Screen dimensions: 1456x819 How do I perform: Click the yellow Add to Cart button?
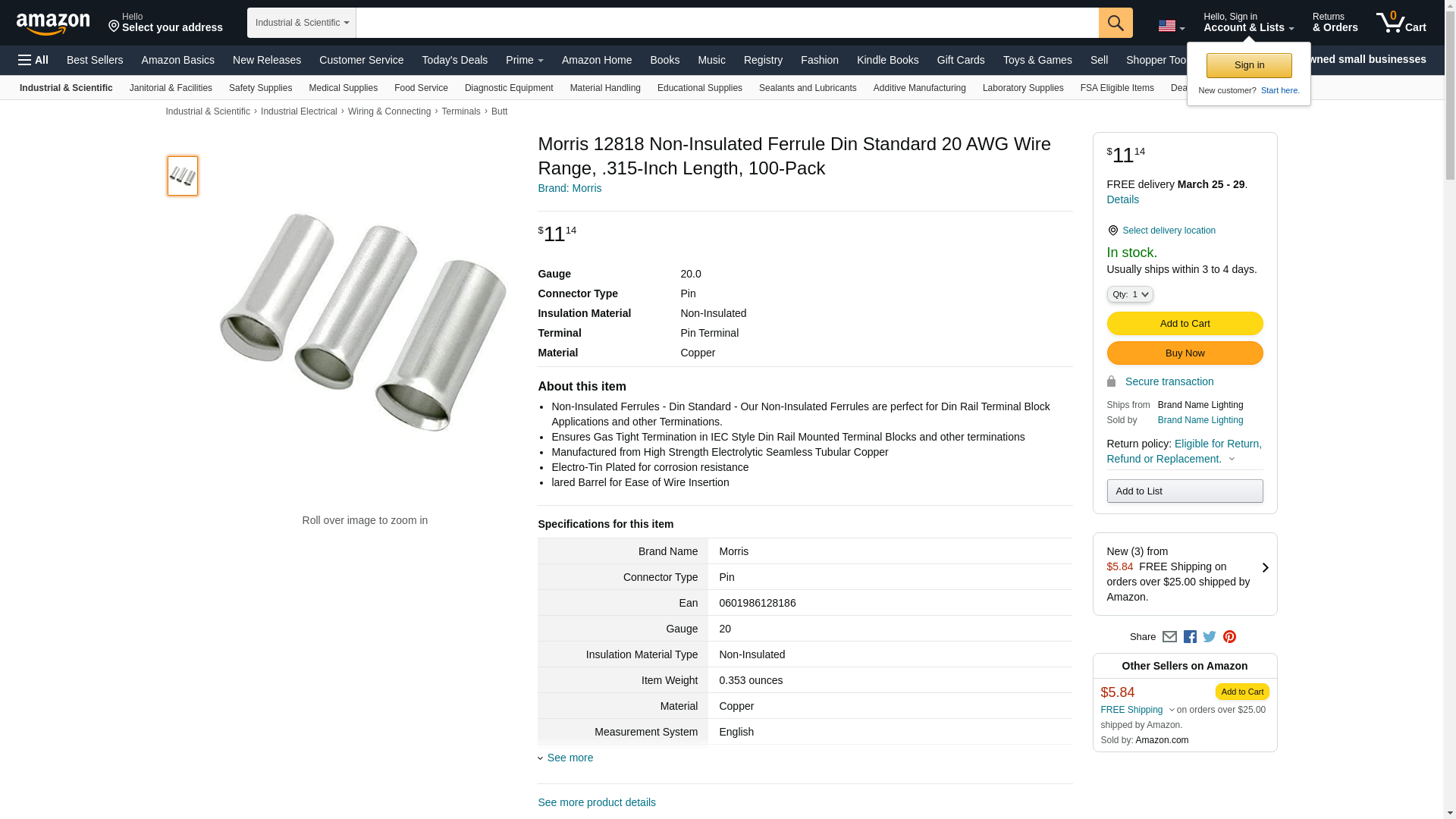1185,324
